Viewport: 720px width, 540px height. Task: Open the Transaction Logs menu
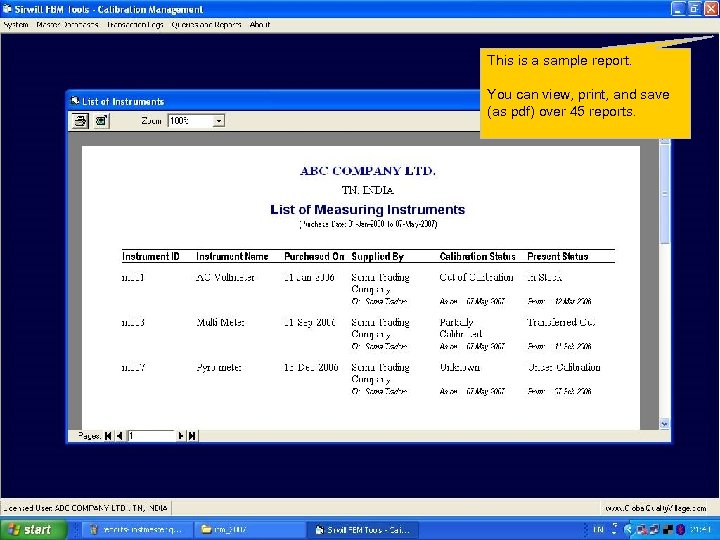(x=135, y=25)
